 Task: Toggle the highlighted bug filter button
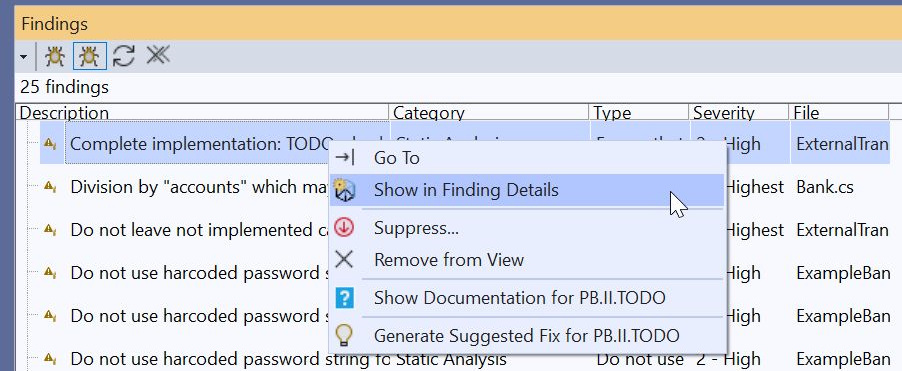pos(90,56)
